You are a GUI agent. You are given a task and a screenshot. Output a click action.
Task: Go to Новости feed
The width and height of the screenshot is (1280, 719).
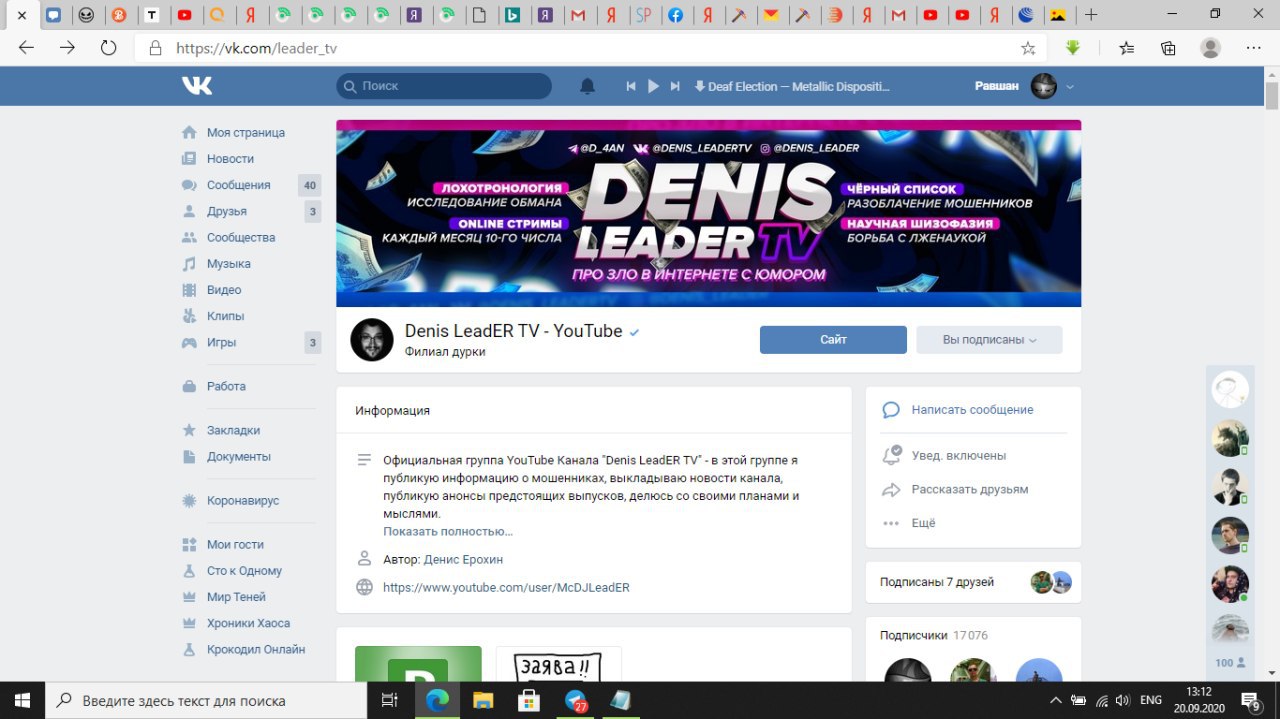(x=230, y=159)
